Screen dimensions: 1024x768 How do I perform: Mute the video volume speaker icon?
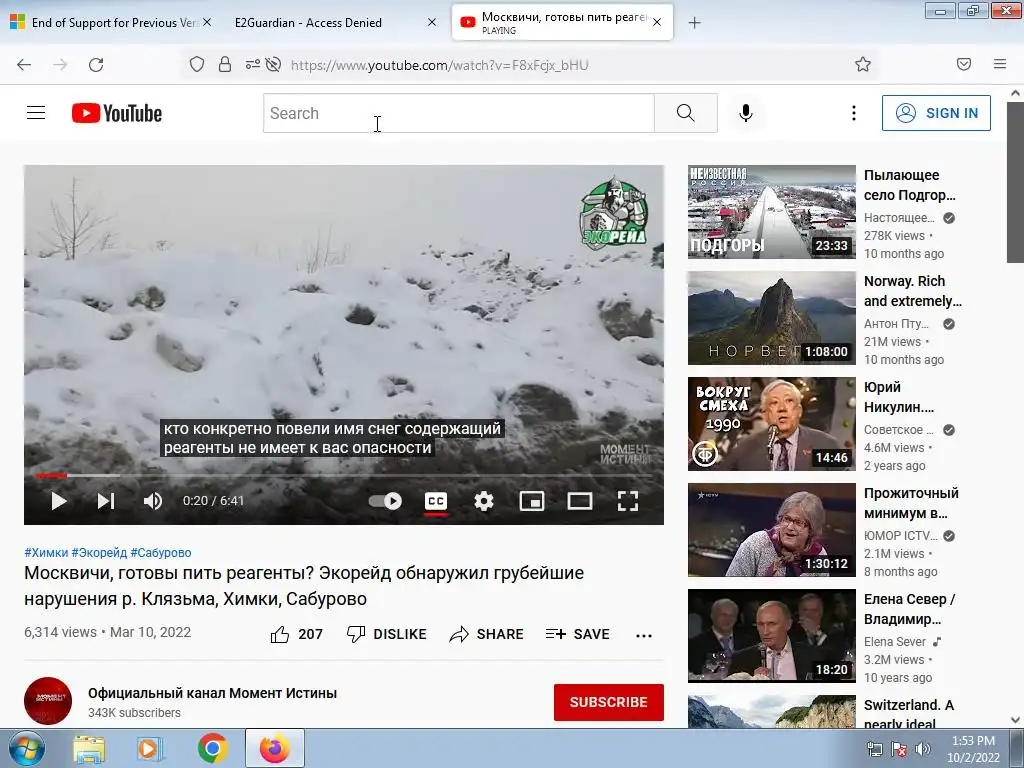tap(153, 501)
